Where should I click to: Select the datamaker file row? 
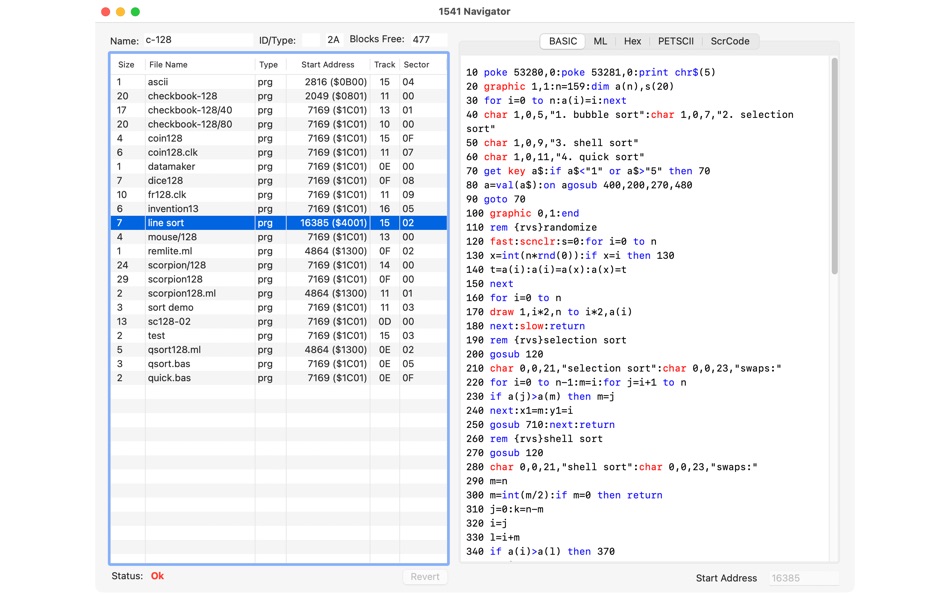(x=279, y=166)
